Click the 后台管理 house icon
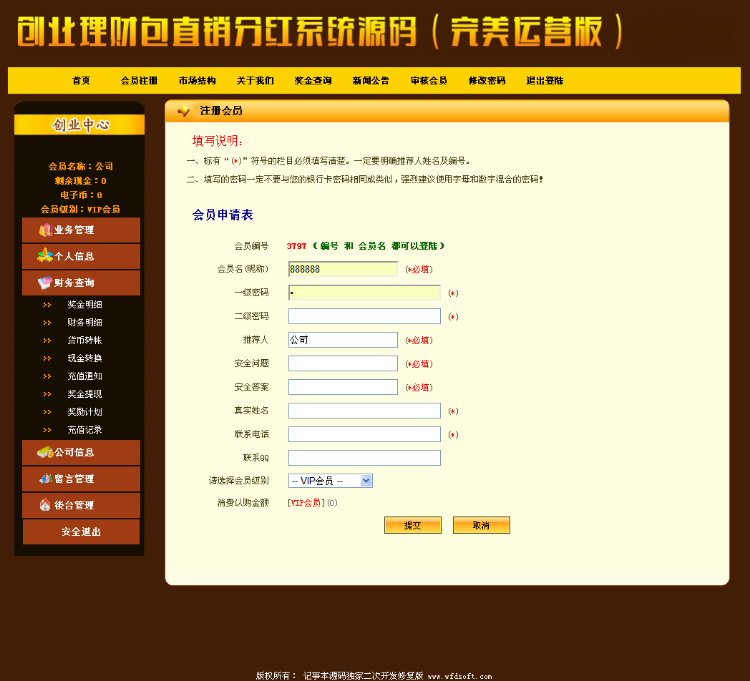750x681 pixels. click(x=45, y=505)
